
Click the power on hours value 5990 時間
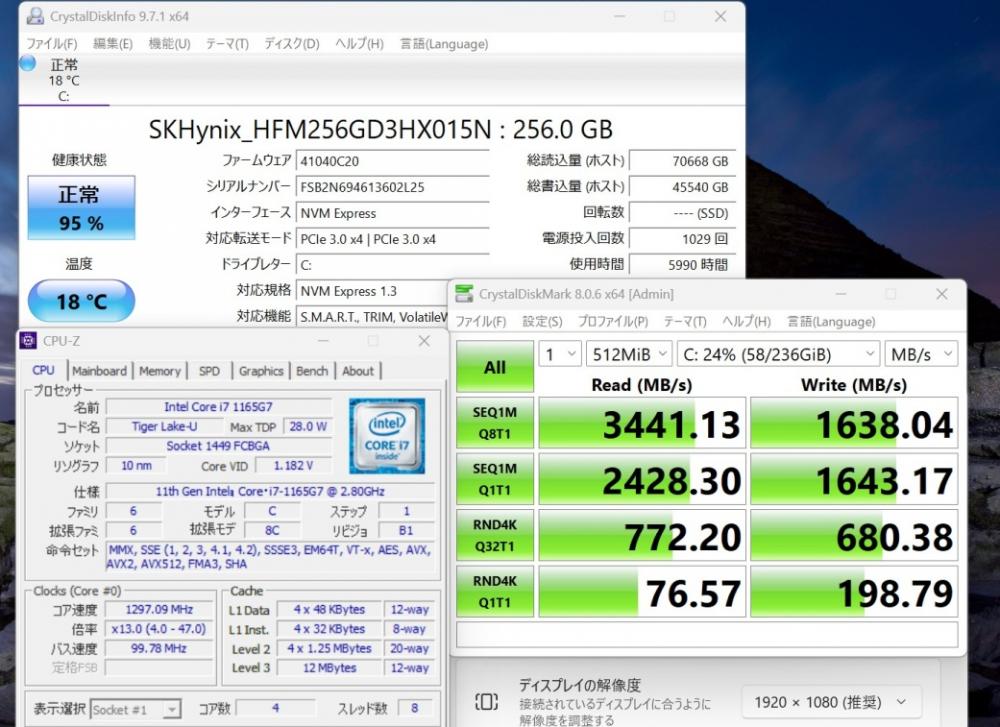[682, 264]
